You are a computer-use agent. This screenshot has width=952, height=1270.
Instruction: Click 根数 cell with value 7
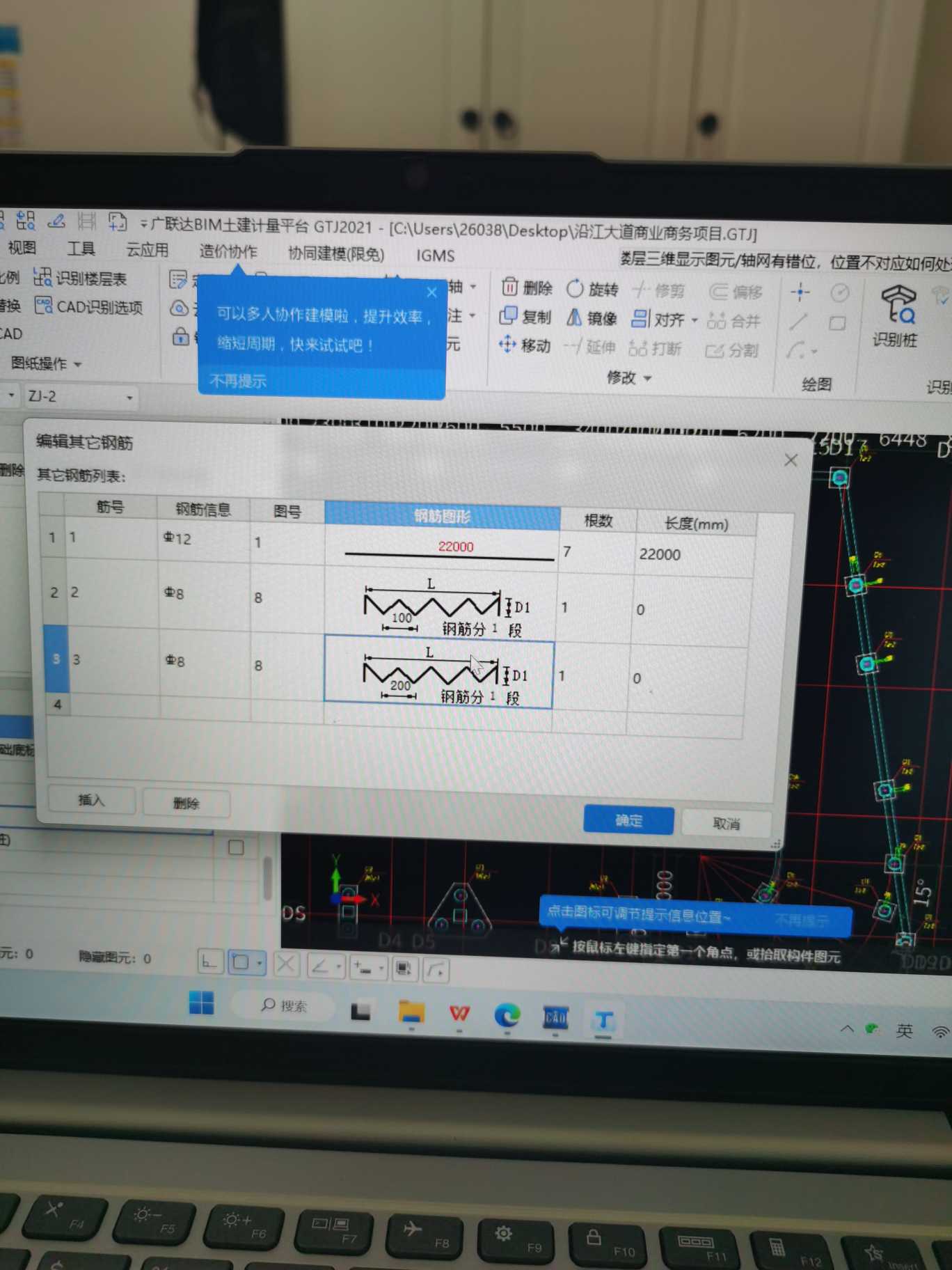(597, 551)
